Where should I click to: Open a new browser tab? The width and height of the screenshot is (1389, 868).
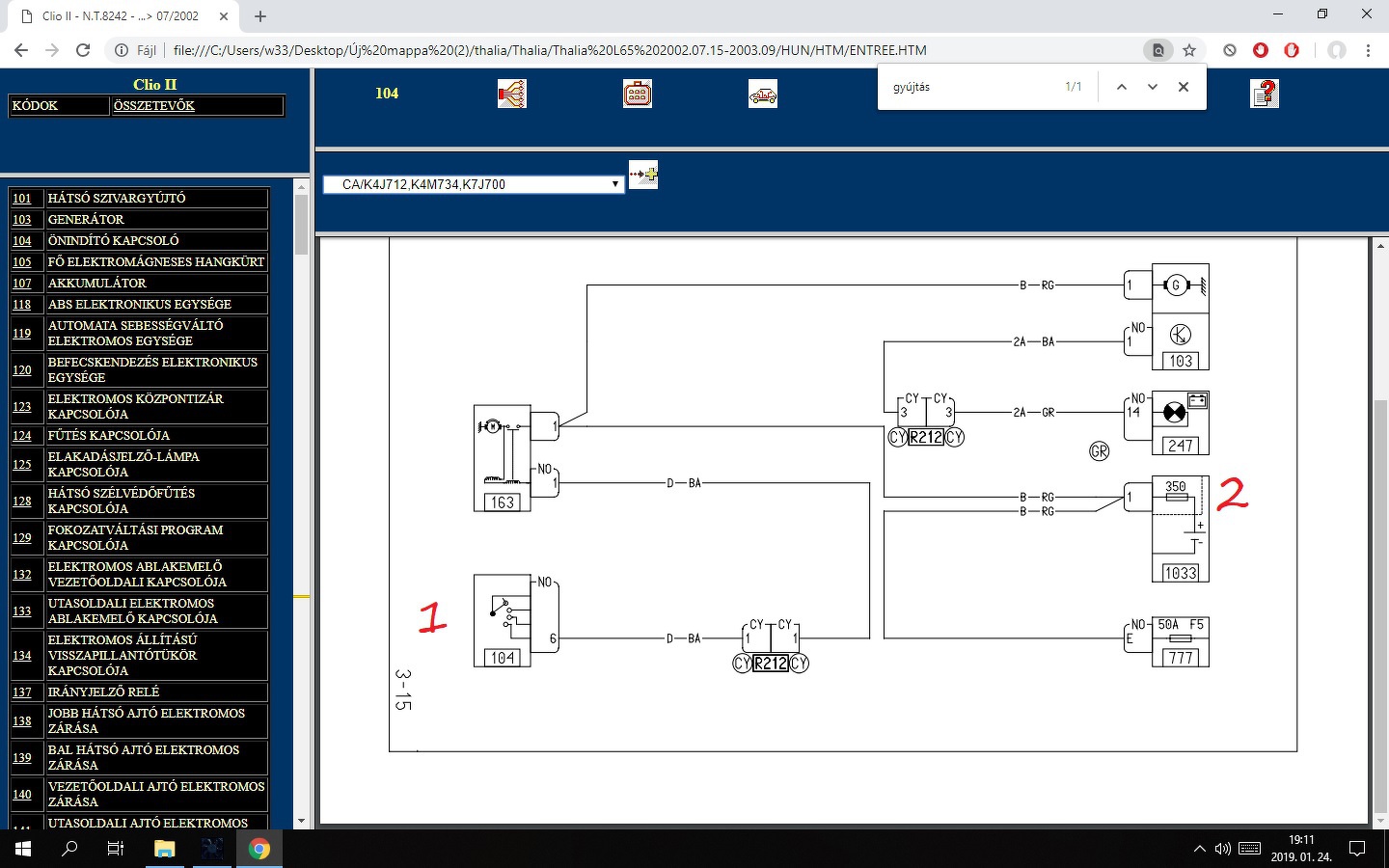260,15
